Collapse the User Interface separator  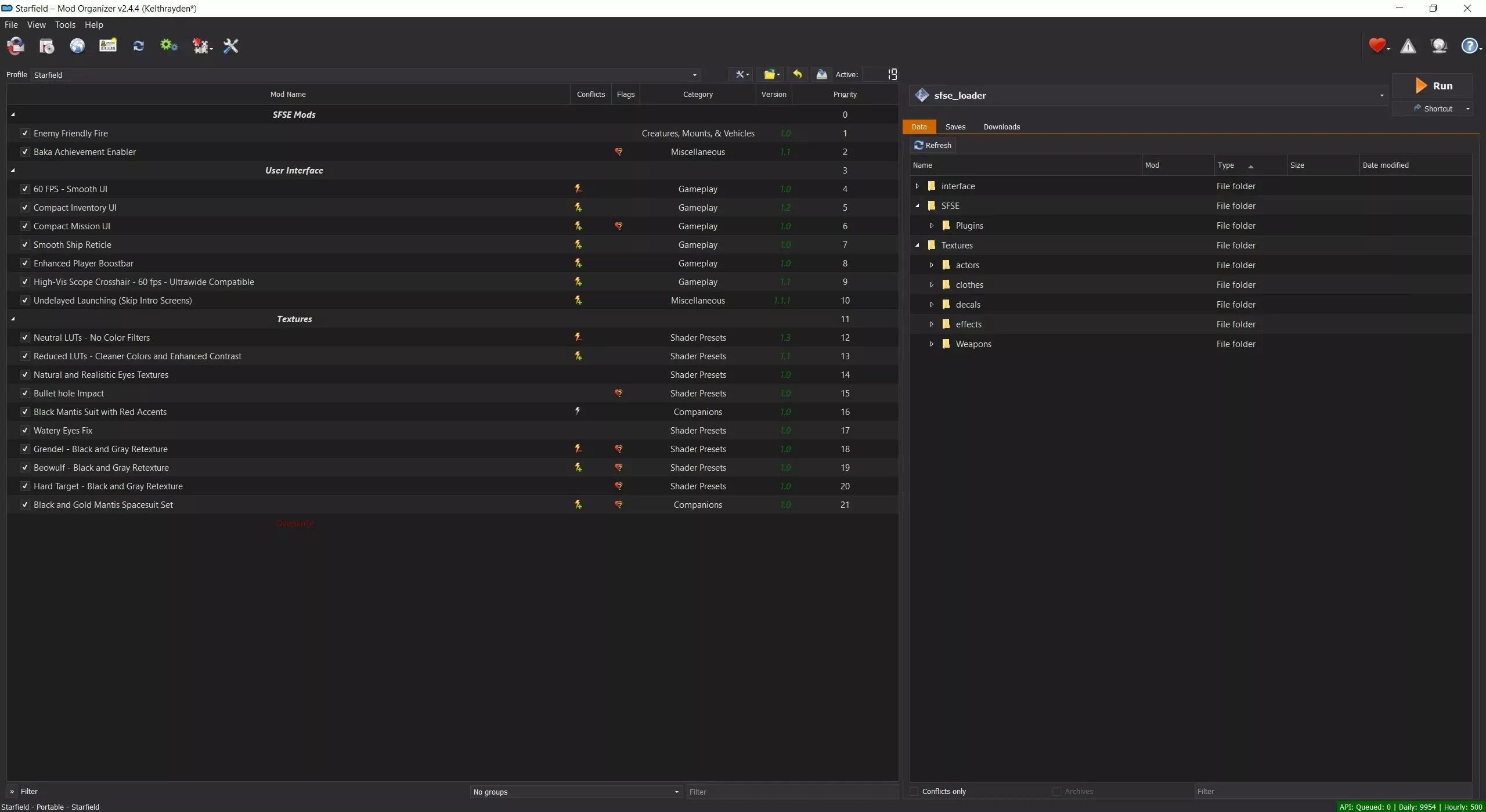pyautogui.click(x=13, y=170)
